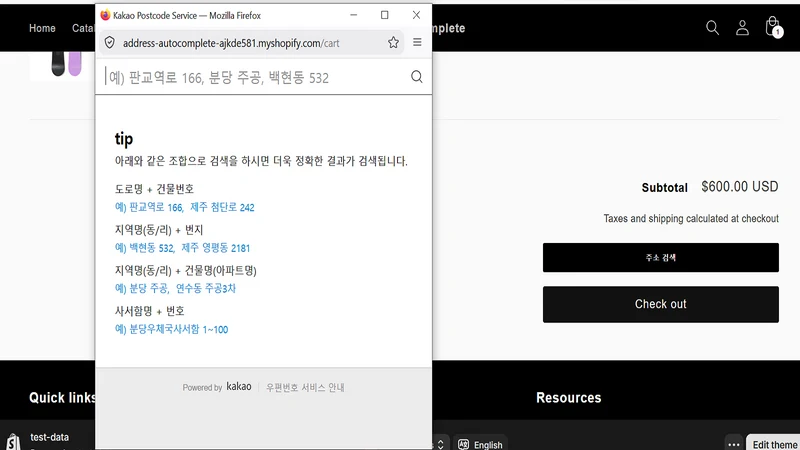Click example link 분당 주공
Viewport: 800px width, 450px height.
148,289
